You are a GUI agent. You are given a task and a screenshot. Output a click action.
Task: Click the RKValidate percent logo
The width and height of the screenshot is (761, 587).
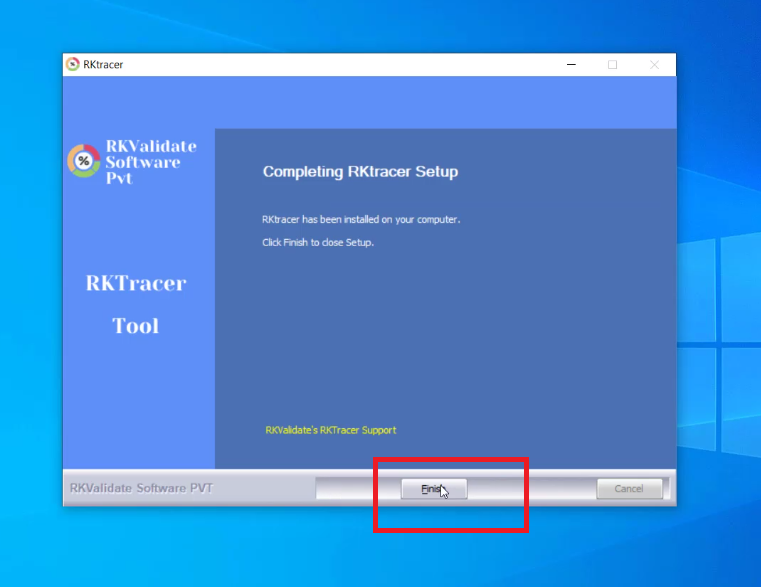pos(84,161)
